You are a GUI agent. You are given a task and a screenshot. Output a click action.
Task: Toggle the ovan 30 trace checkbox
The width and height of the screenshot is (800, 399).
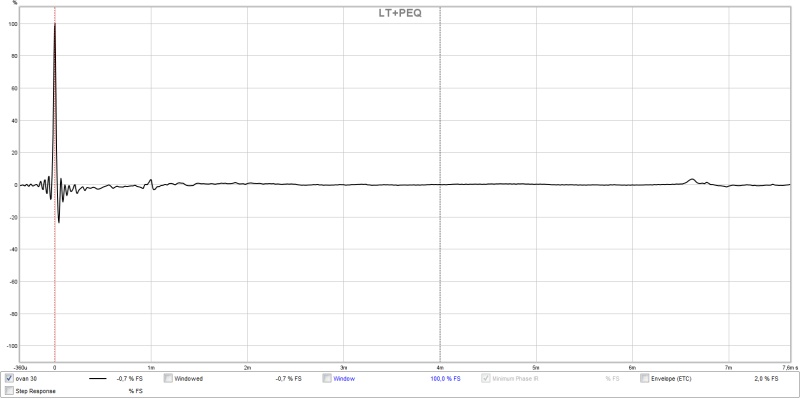[x=9, y=379]
